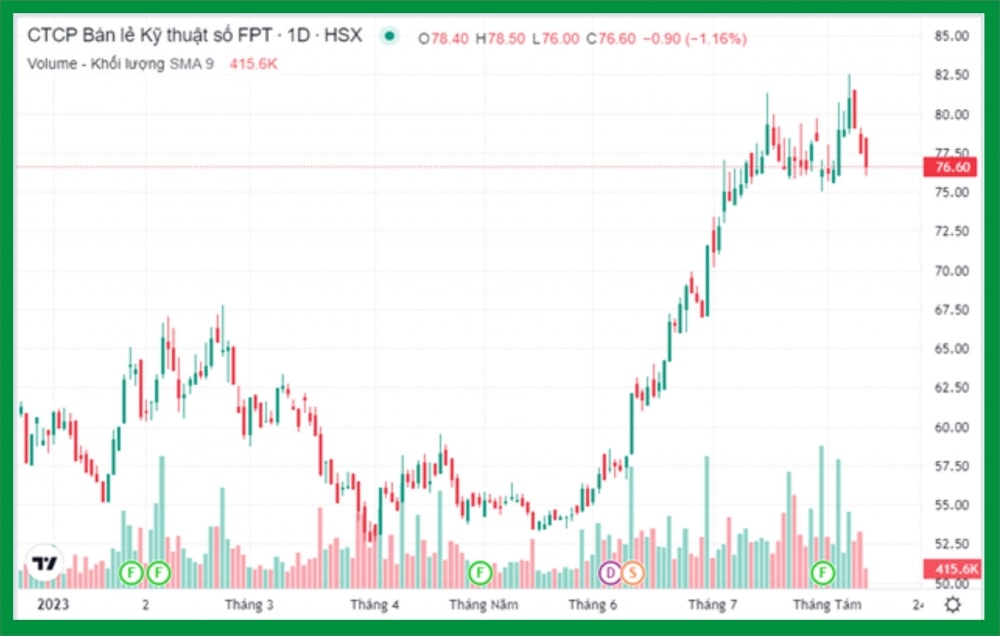Click the 85.00 price axis label
1000x636 pixels.
coord(952,36)
